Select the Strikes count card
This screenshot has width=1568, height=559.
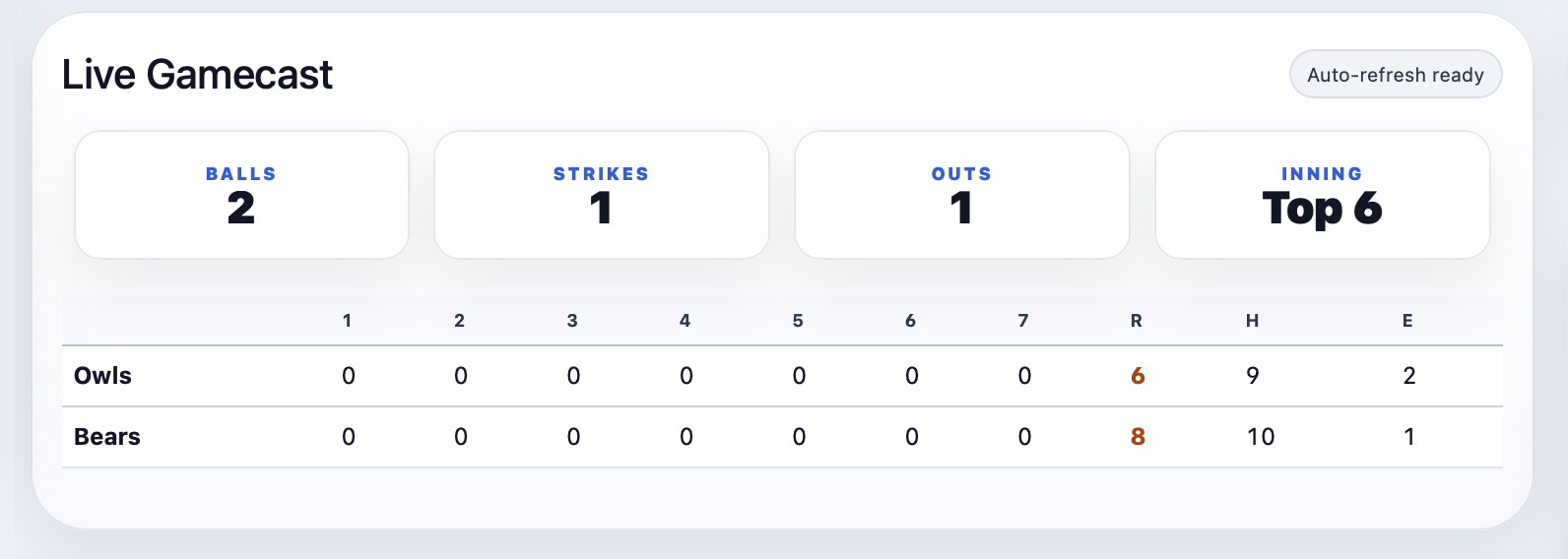(x=602, y=195)
